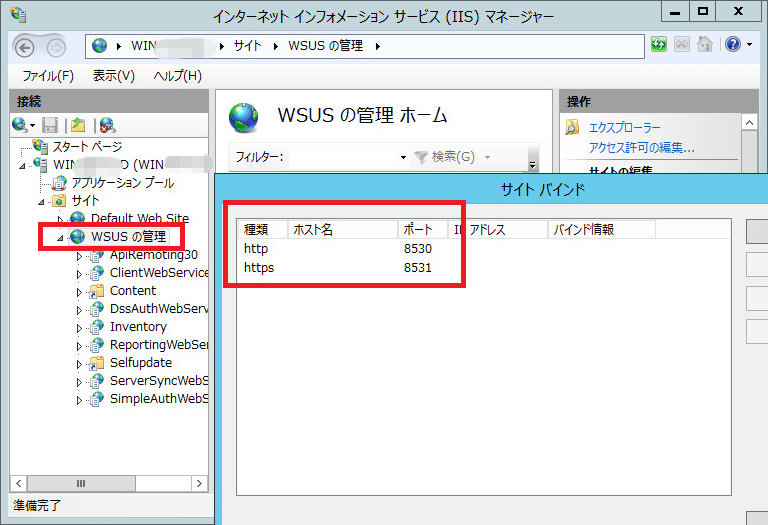This screenshot has width=768, height=525.
Task: Select SimpleAuthWebService tree item
Action: (x=159, y=399)
